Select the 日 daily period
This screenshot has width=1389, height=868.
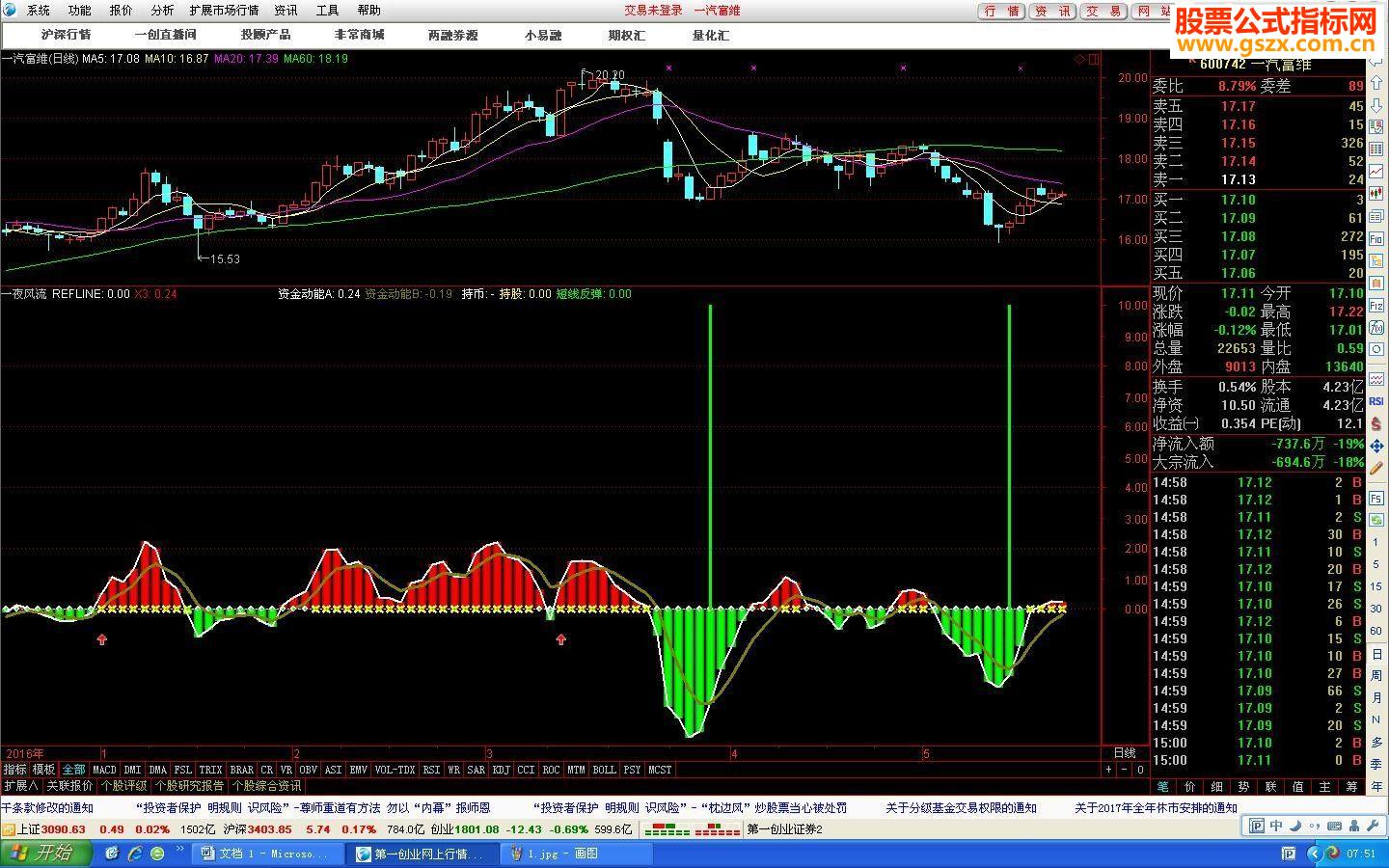(1376, 654)
